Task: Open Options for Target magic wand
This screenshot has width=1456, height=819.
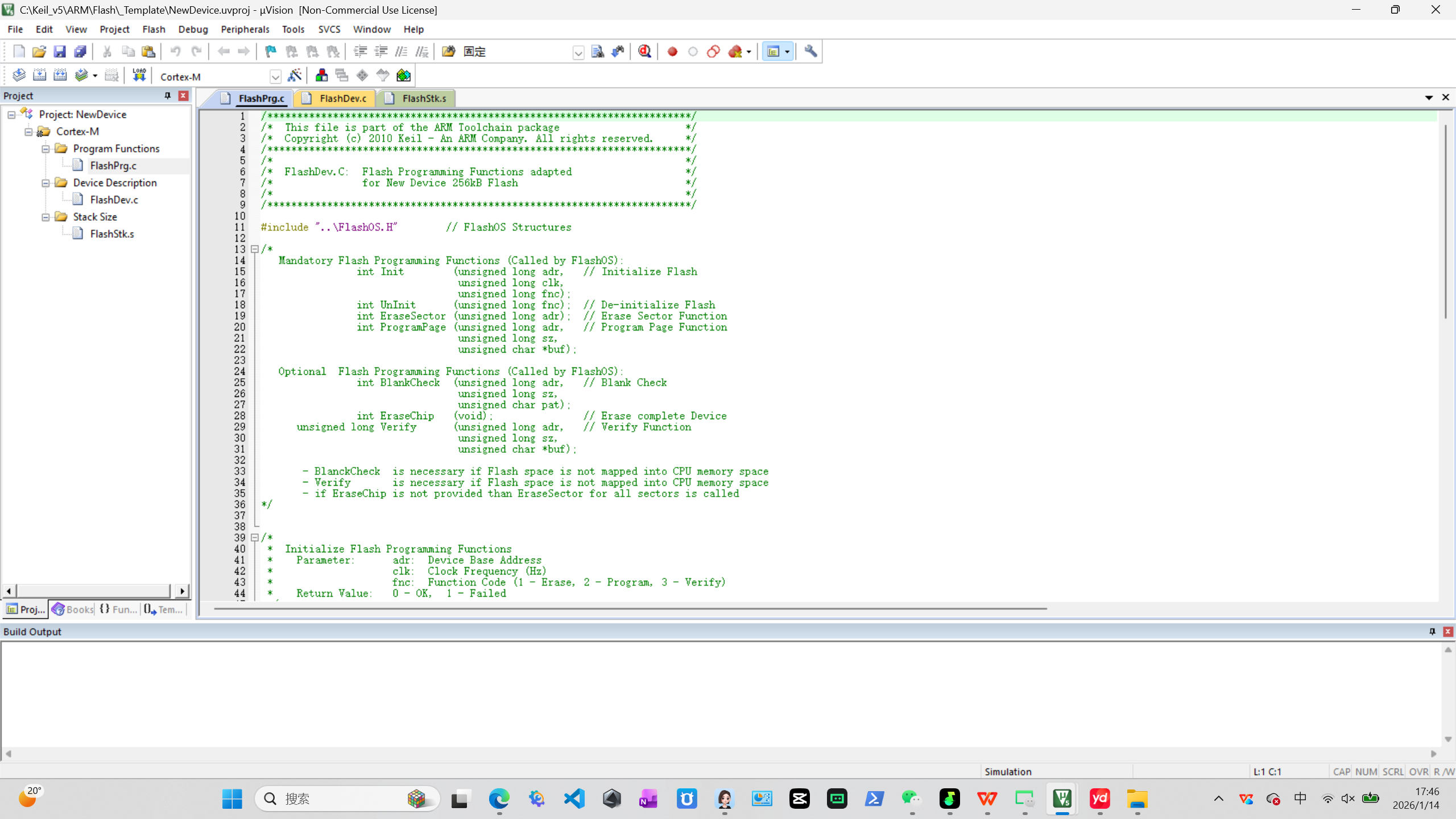Action: pyautogui.click(x=295, y=76)
